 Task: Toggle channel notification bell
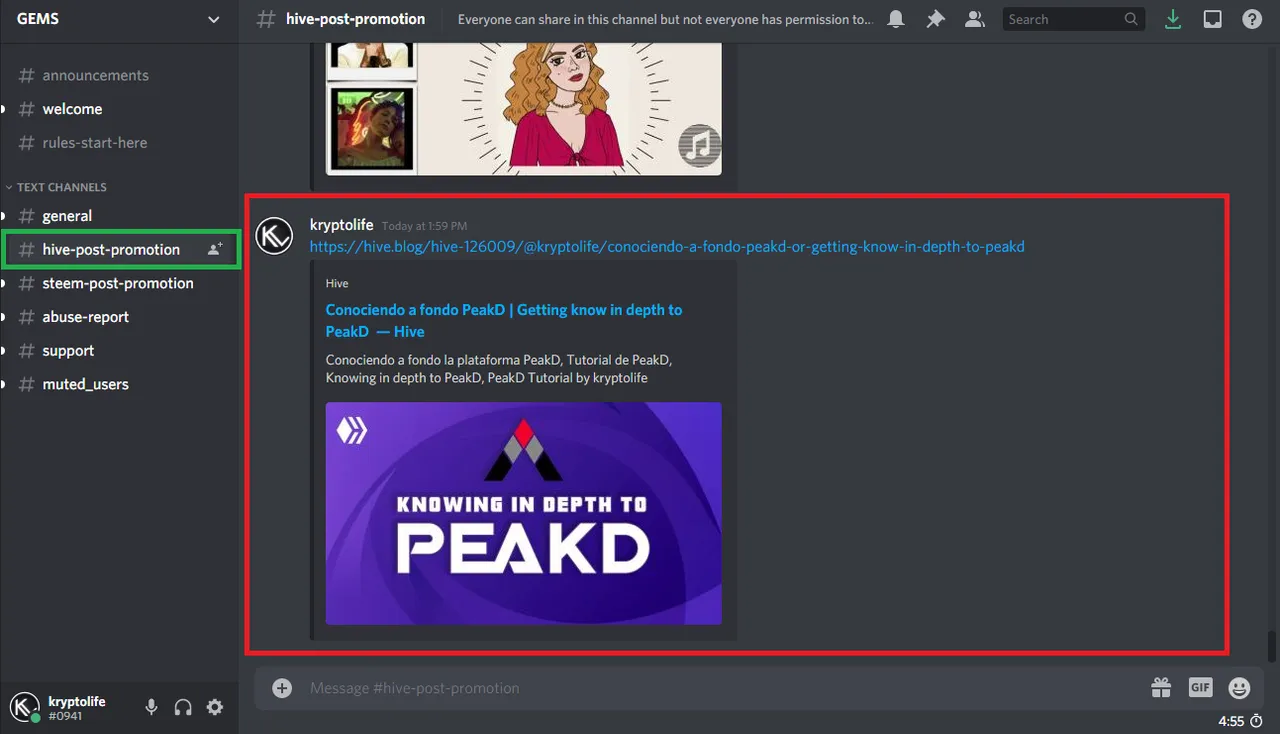[x=896, y=19]
